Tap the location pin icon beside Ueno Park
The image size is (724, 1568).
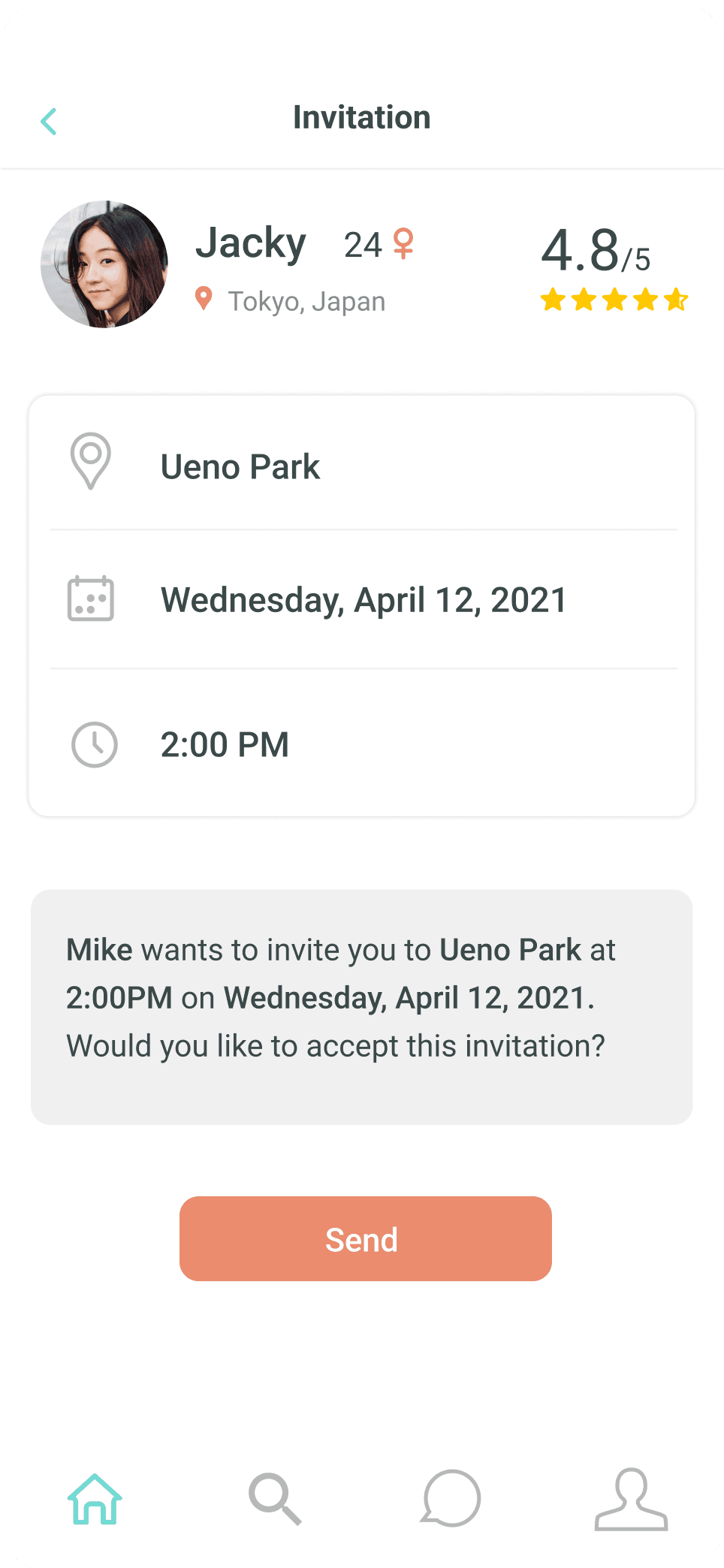[91, 461]
